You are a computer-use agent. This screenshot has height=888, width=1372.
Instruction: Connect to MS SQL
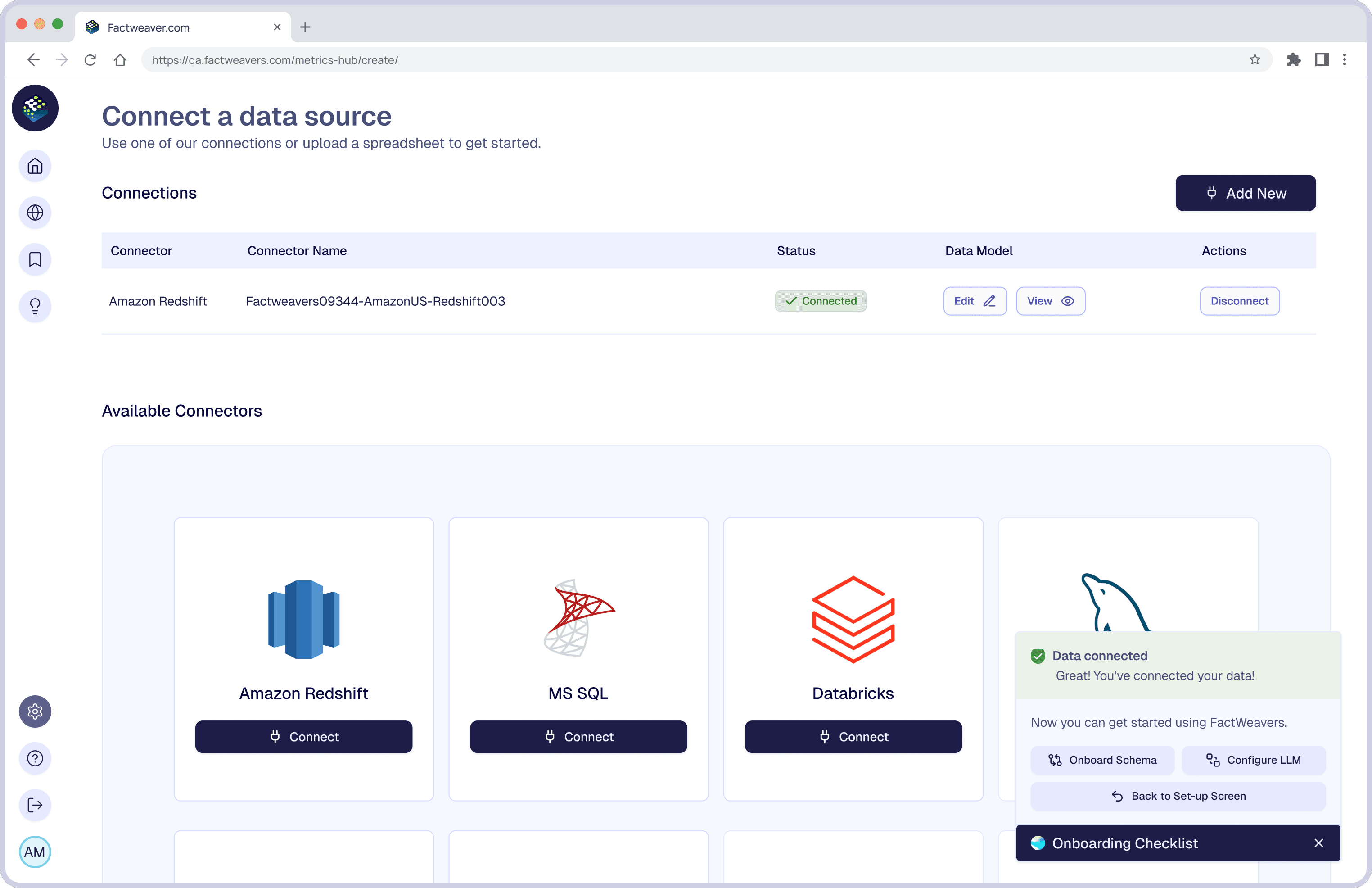coord(578,736)
